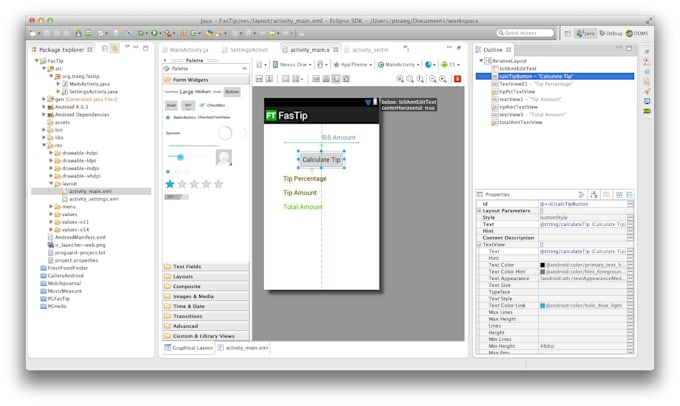The height and width of the screenshot is (406, 680).
Task: Click the Collapse All icon in Package Explorer
Action: coord(106,48)
